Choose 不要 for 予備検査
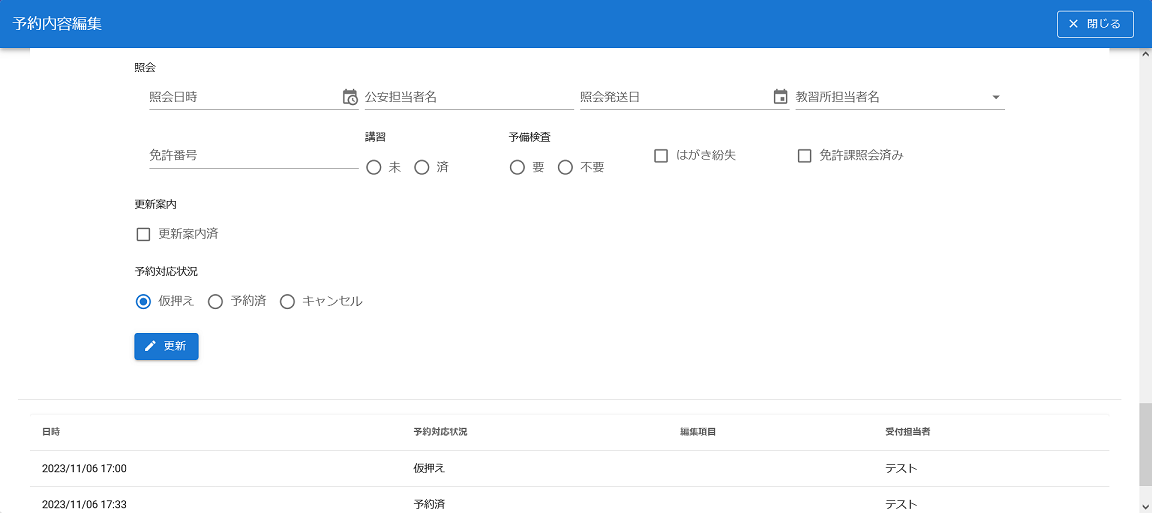 tap(565, 168)
